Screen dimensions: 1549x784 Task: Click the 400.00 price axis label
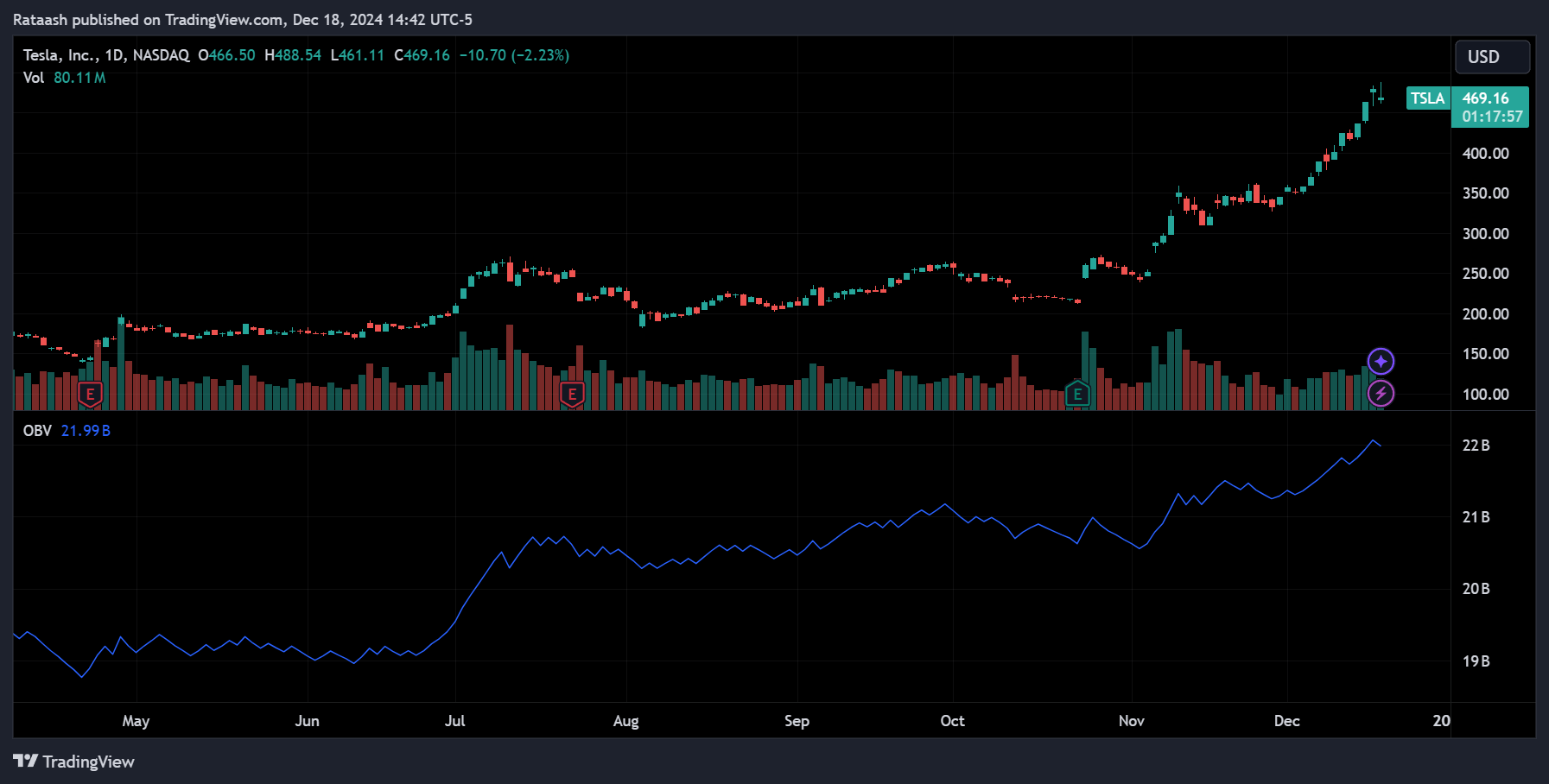[1485, 154]
